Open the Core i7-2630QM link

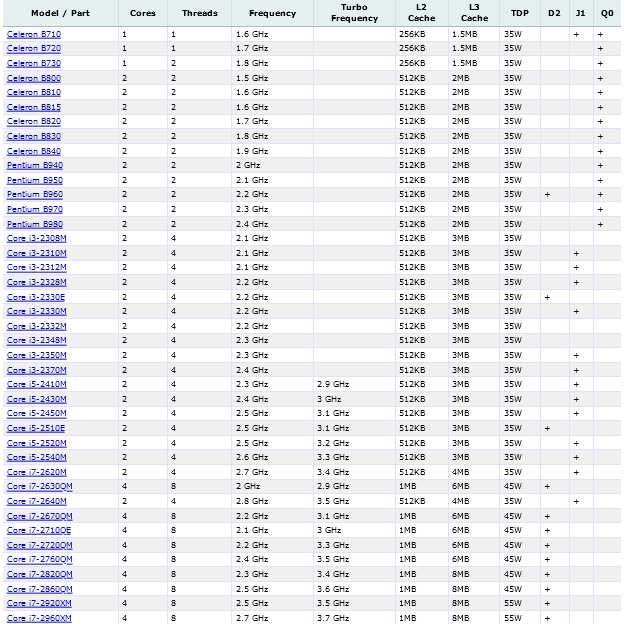39,487
